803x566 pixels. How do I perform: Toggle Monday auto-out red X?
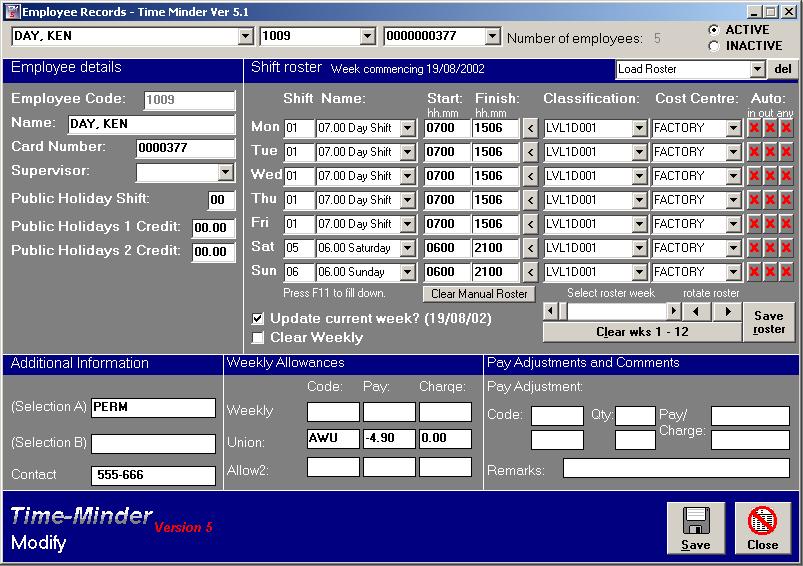pos(770,128)
